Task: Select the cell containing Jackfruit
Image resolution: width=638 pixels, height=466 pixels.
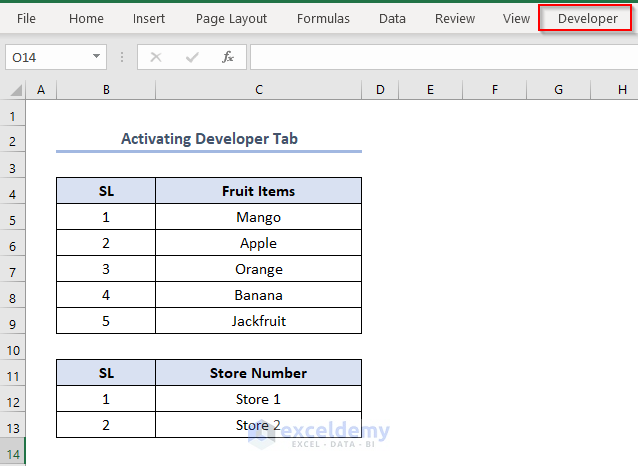Action: (x=258, y=321)
